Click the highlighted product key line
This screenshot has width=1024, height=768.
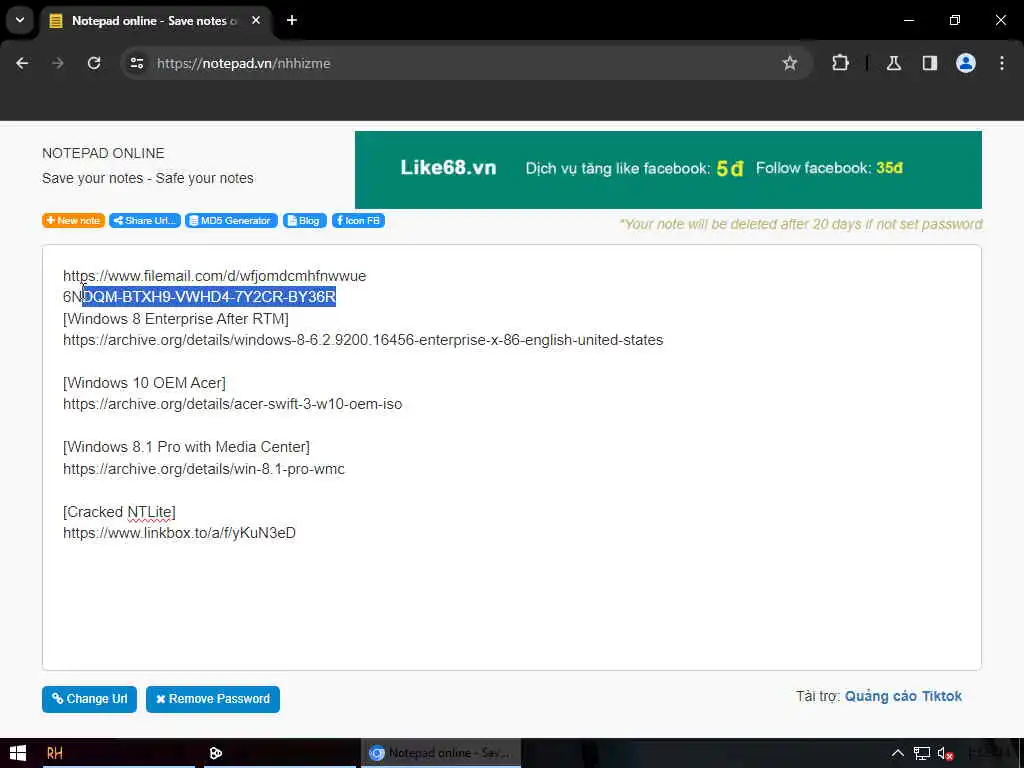click(x=199, y=297)
